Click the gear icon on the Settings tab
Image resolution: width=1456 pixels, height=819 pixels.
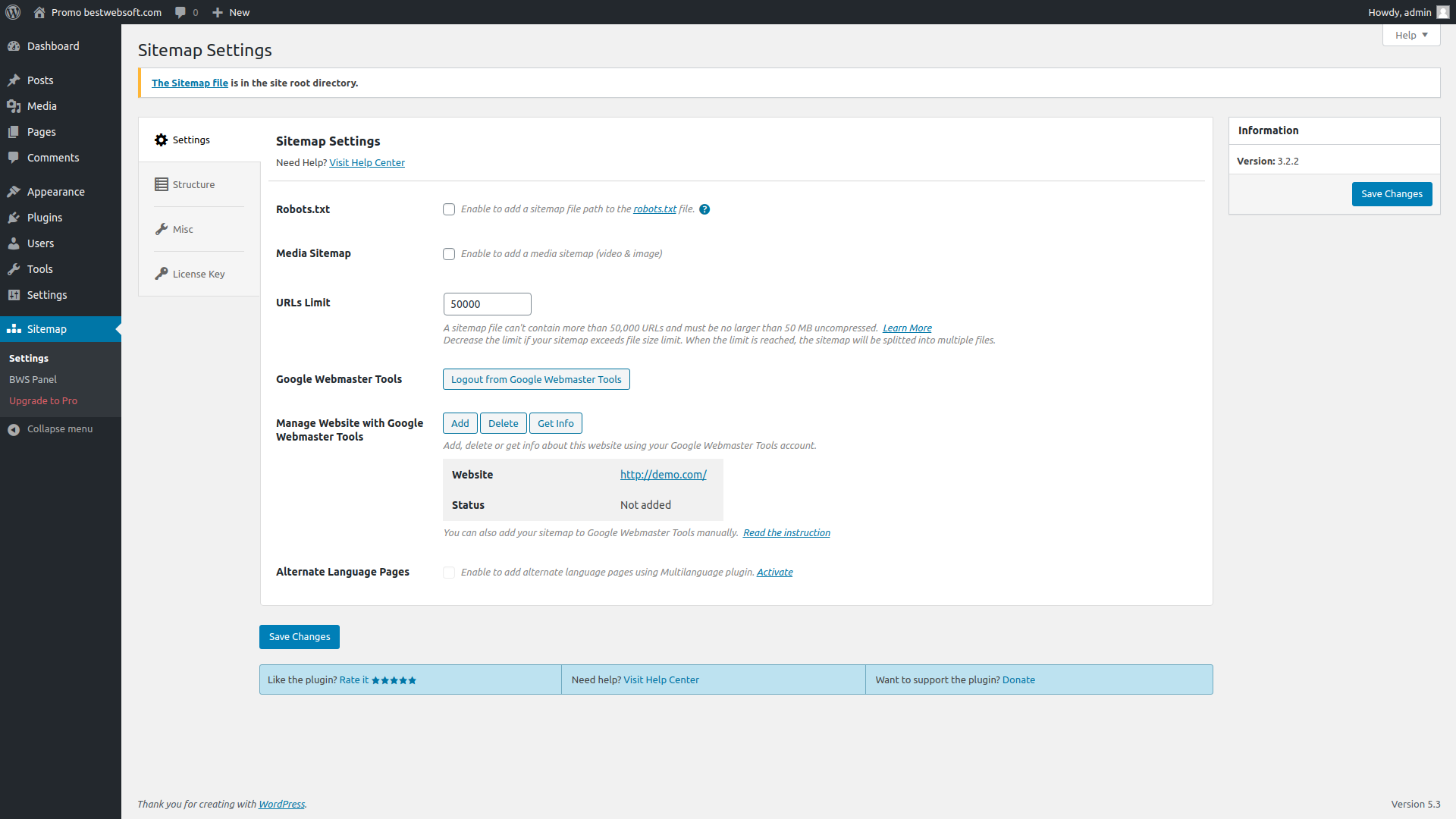click(161, 140)
